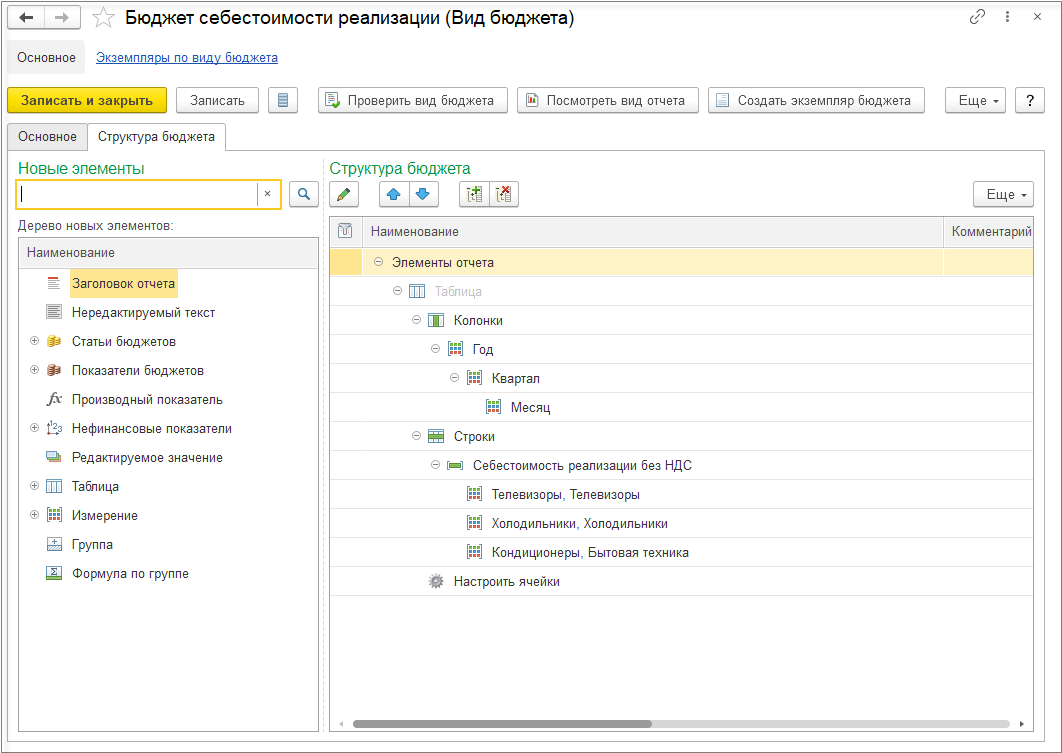
Task: Open the list icon next to Записать
Action: click(x=283, y=100)
